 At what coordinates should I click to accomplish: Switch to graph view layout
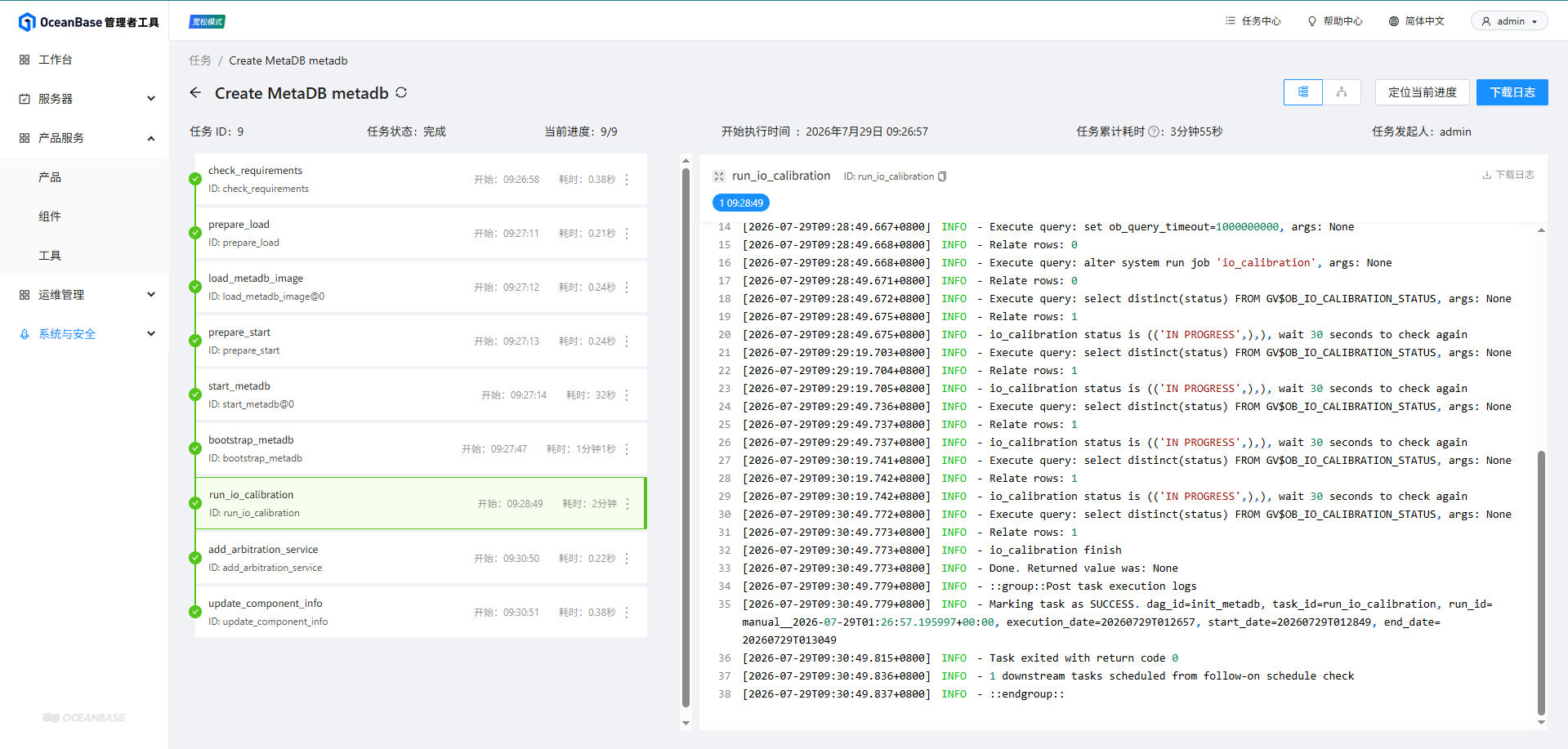(x=1342, y=92)
